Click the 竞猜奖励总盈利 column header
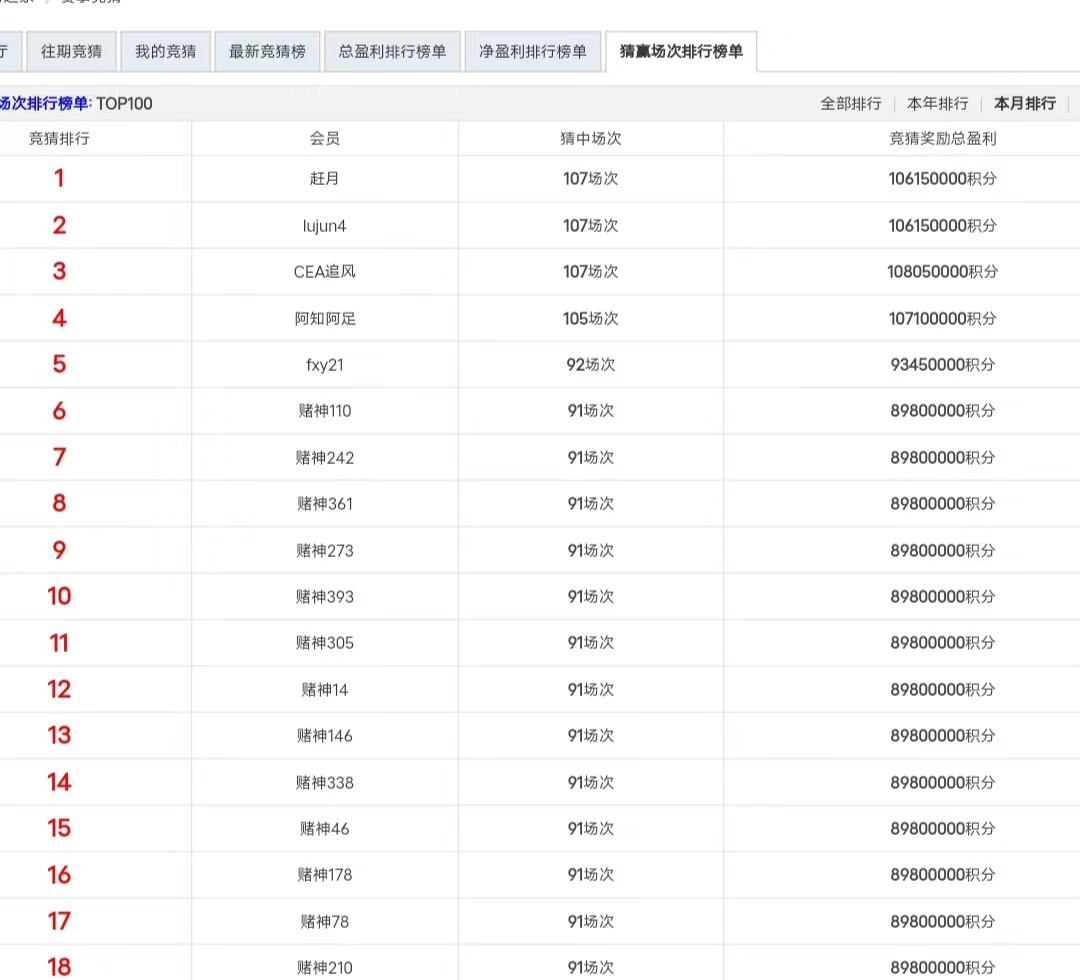The height and width of the screenshot is (980, 1080). [x=942, y=139]
